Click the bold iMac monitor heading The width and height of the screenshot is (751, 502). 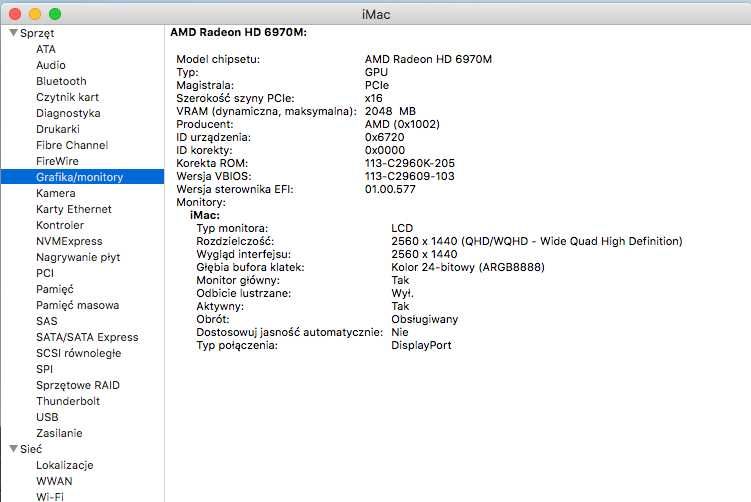[205, 215]
